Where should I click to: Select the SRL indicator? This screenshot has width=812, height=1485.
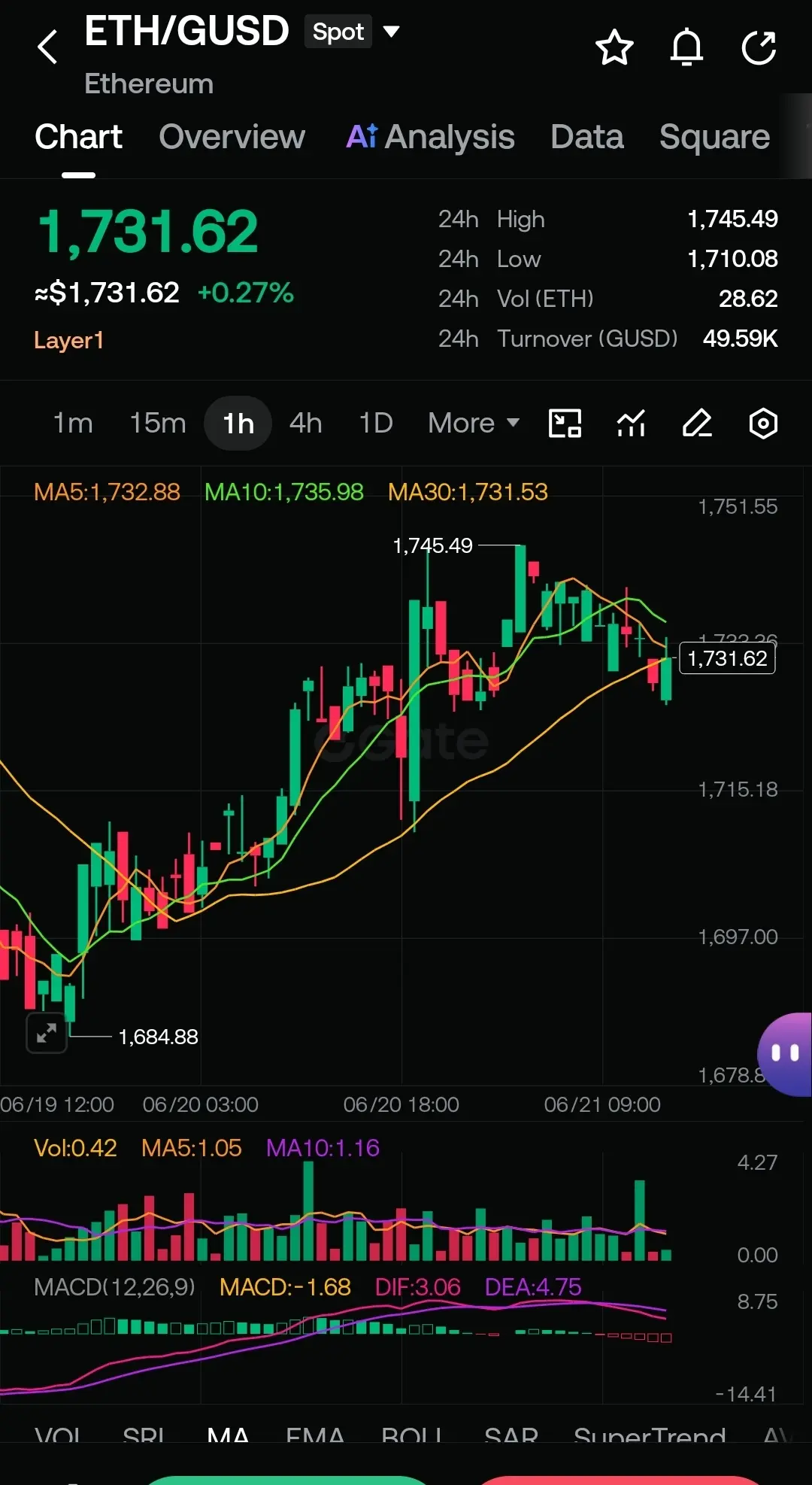(x=144, y=1435)
